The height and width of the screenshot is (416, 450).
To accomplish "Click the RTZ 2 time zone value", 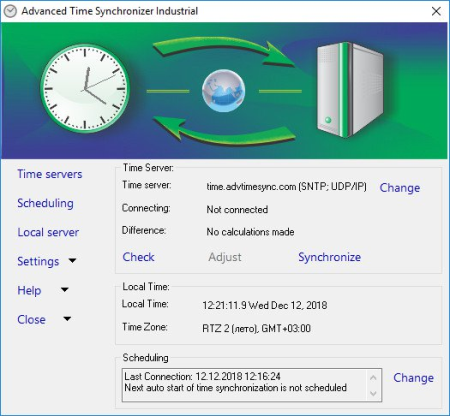I will point(256,329).
